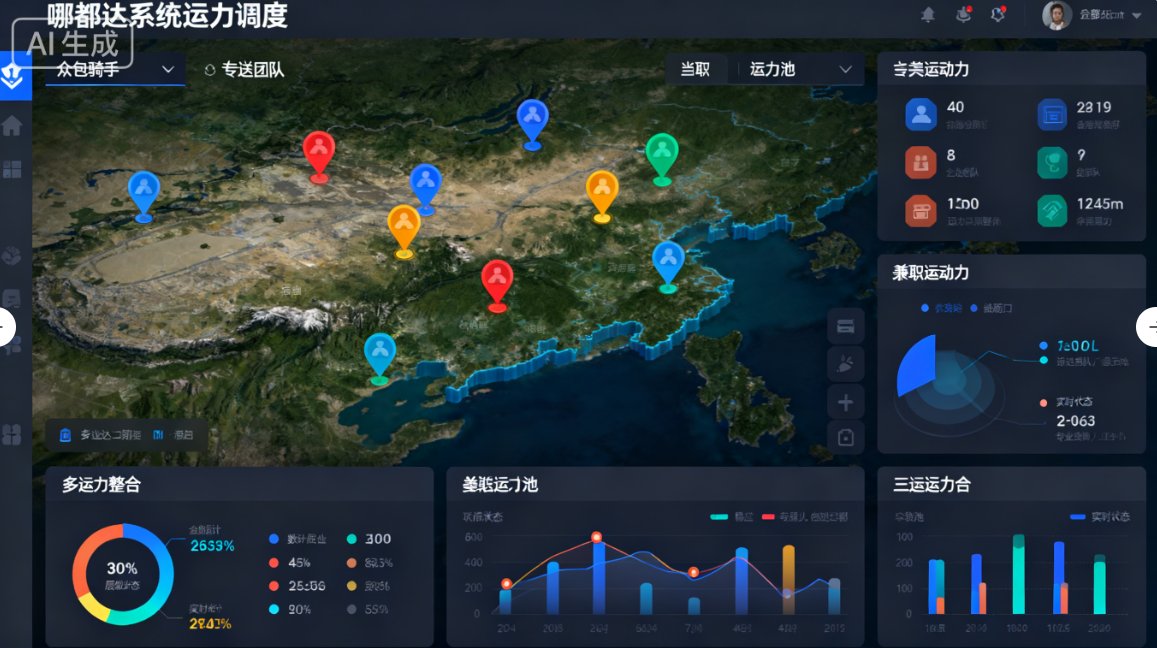Click the teal icon beside 1245m
1157x648 pixels.
click(1051, 210)
